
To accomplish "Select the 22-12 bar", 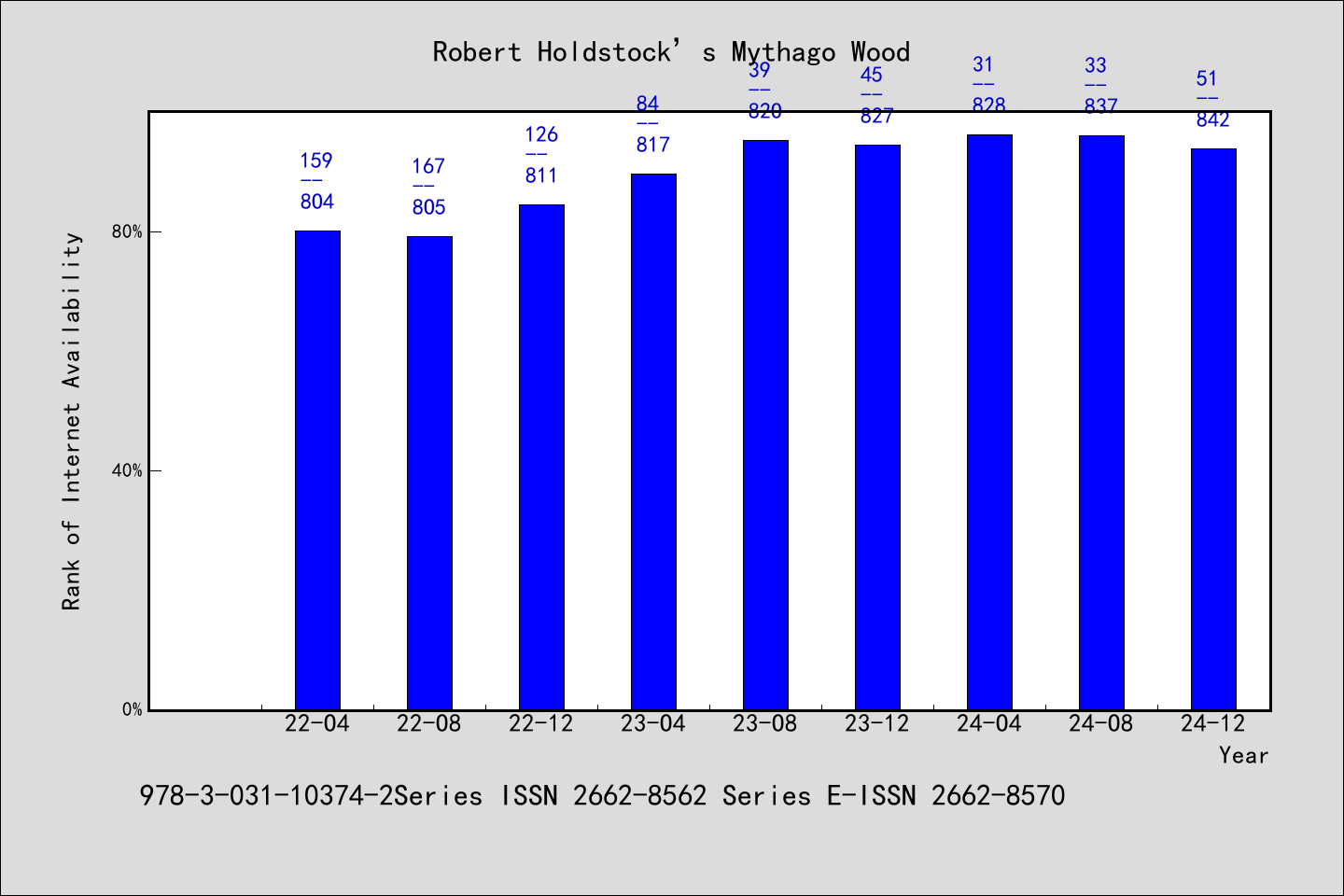I will click(541, 457).
